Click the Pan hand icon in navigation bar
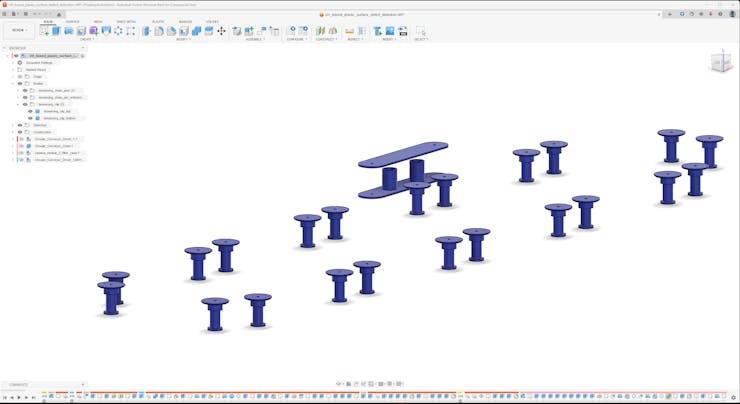This screenshot has width=740, height=404. (x=356, y=384)
